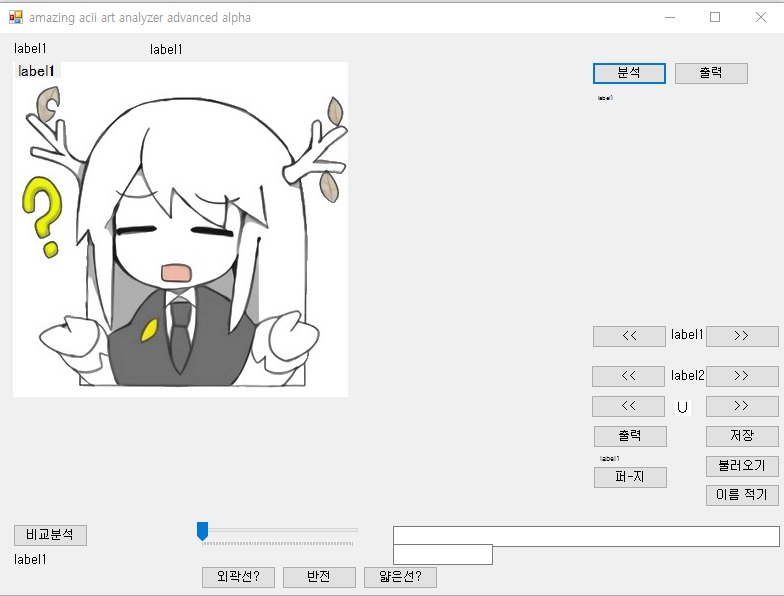This screenshot has width=784, height=596.
Task: Click the 이름 적기 button
Action: tap(742, 495)
